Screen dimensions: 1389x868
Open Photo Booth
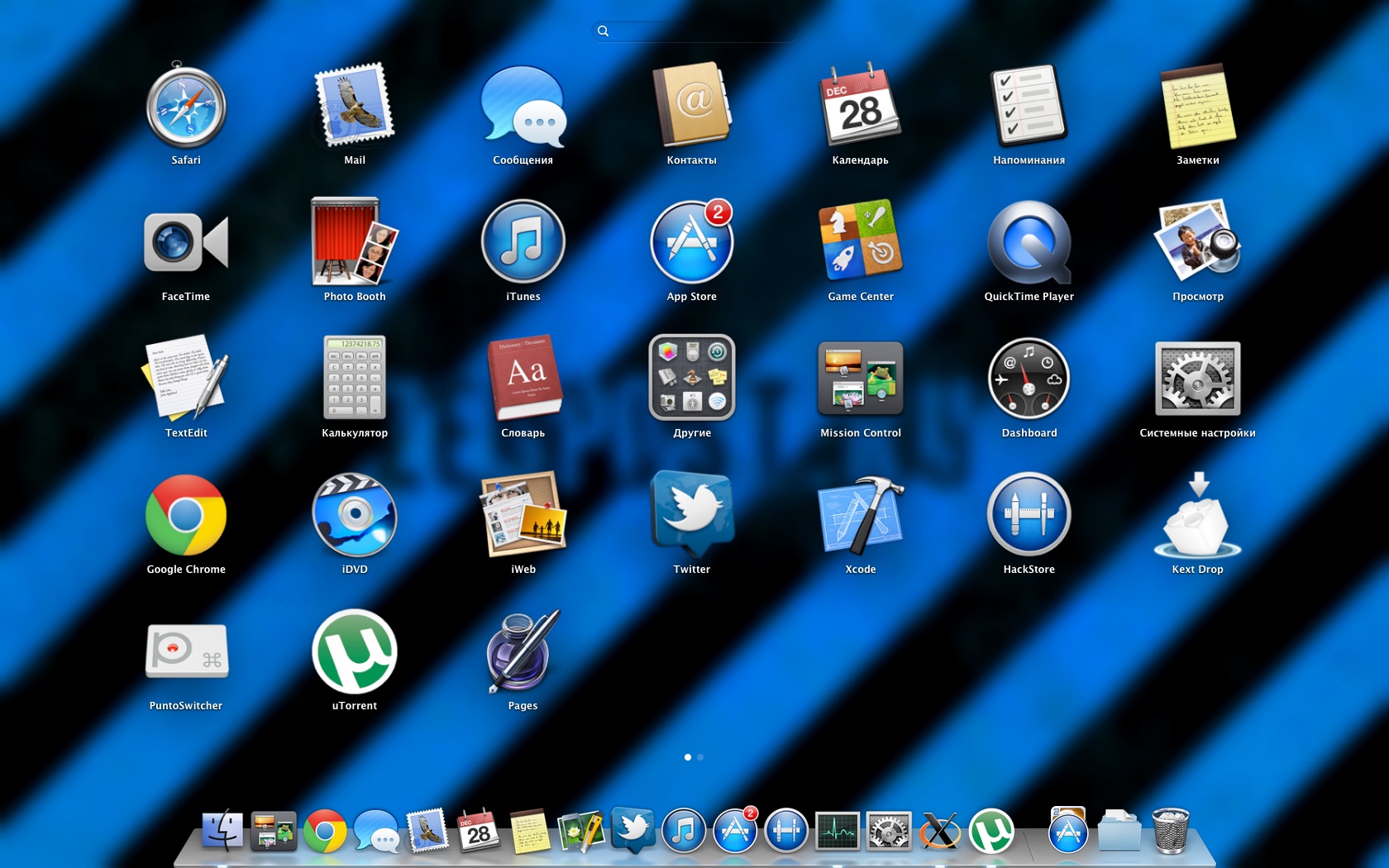click(355, 241)
